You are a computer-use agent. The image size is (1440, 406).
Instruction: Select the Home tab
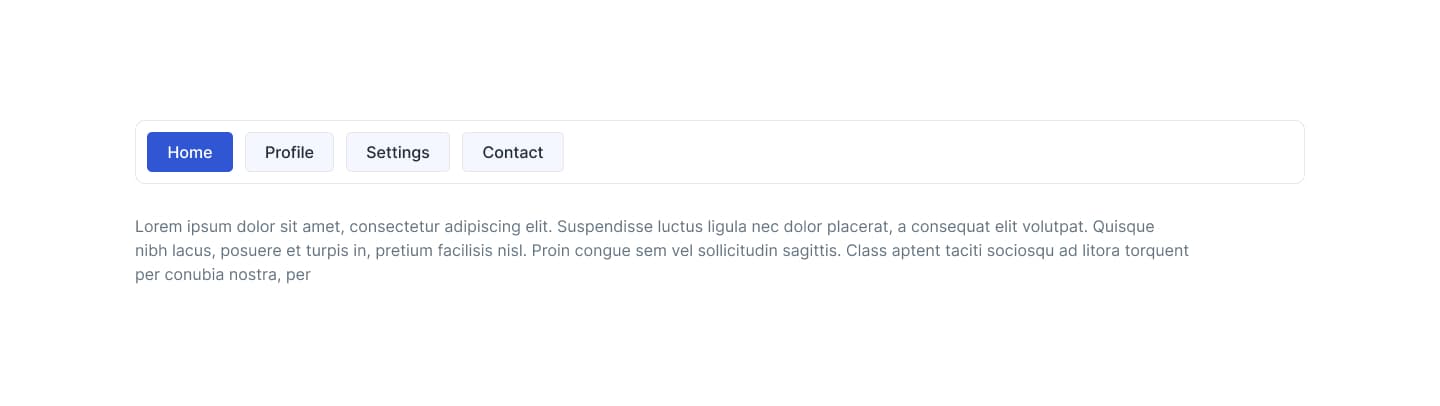coord(190,152)
